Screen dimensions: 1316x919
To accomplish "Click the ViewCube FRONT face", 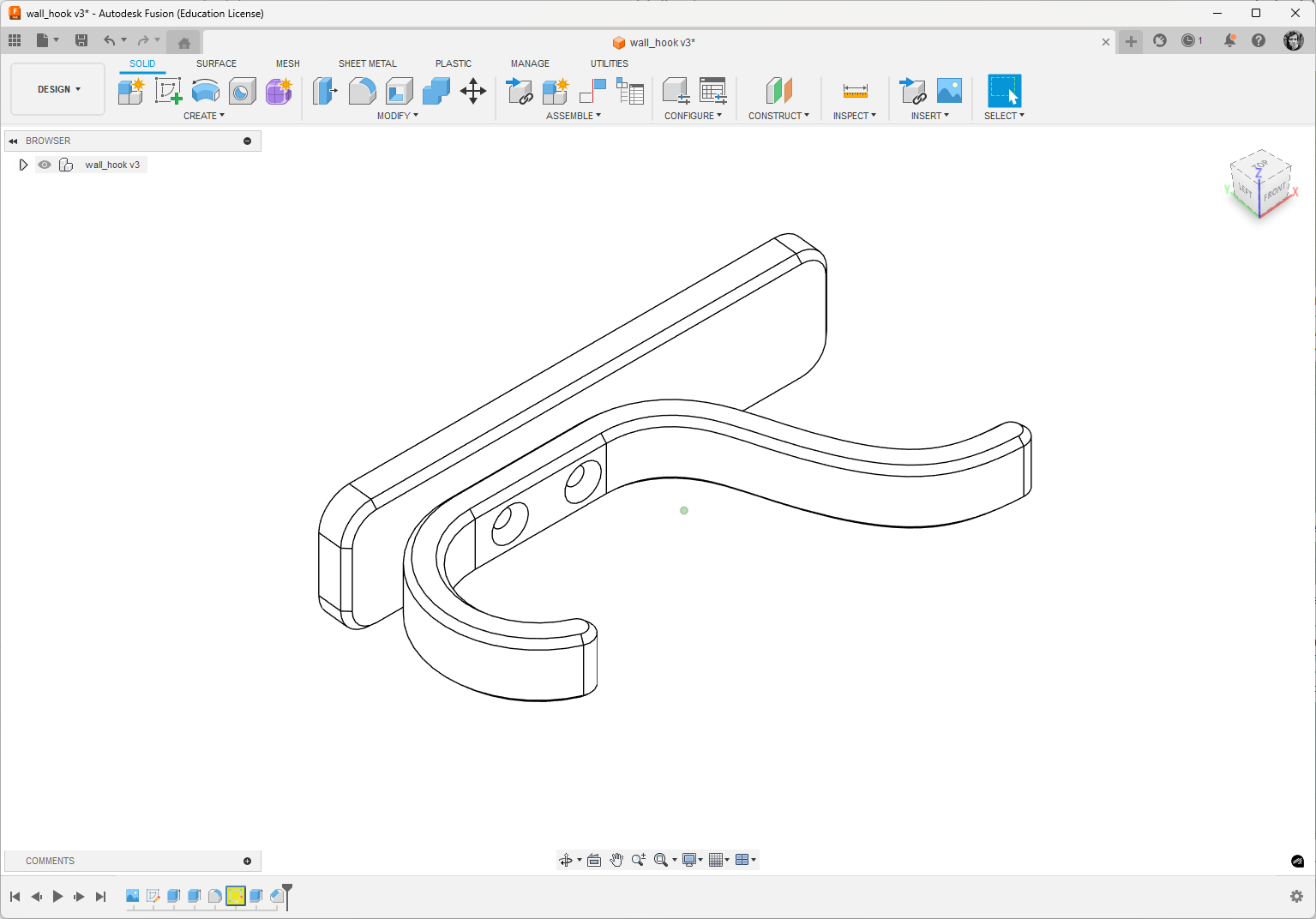I will click(x=1275, y=191).
